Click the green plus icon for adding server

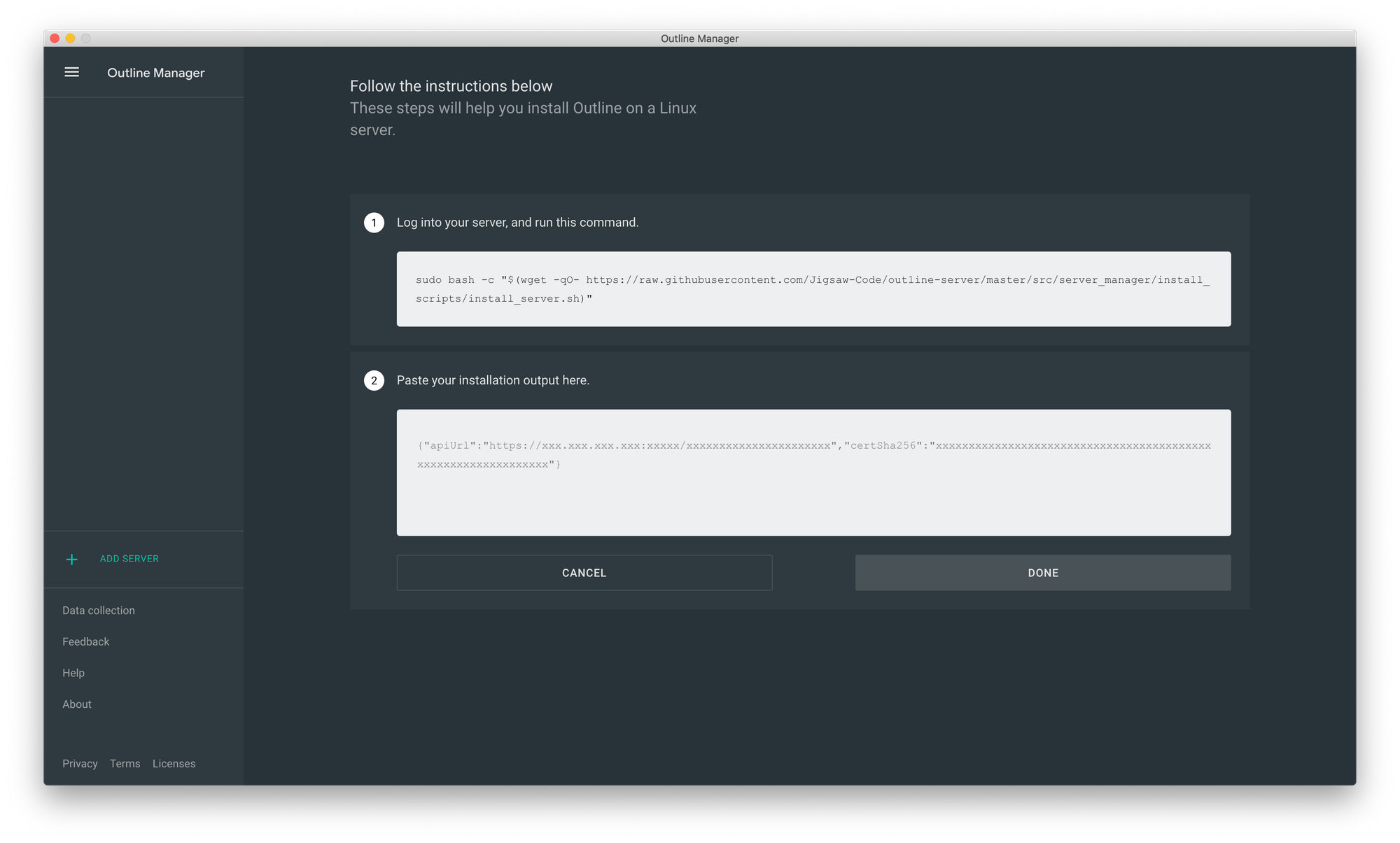71,559
